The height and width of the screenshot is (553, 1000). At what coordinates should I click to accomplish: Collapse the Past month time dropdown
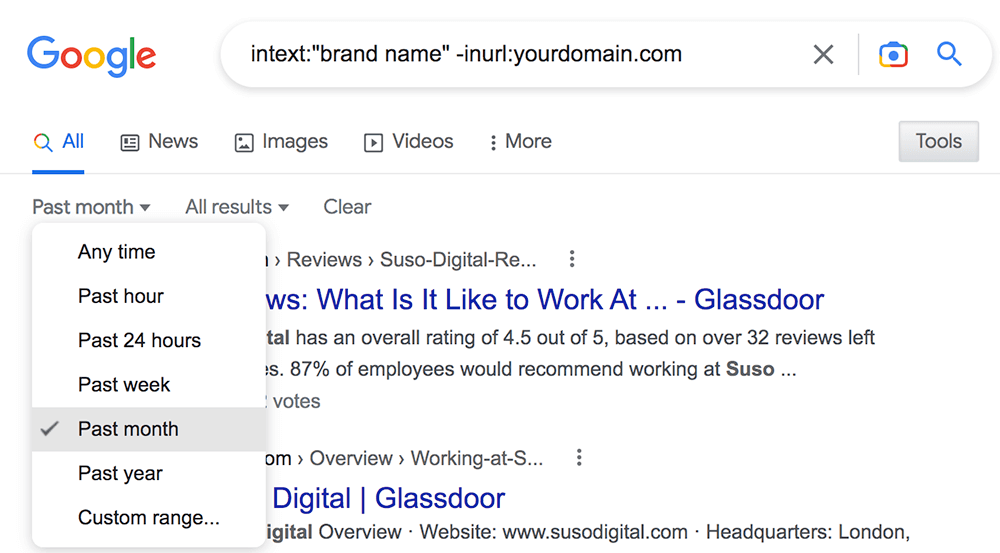point(91,207)
